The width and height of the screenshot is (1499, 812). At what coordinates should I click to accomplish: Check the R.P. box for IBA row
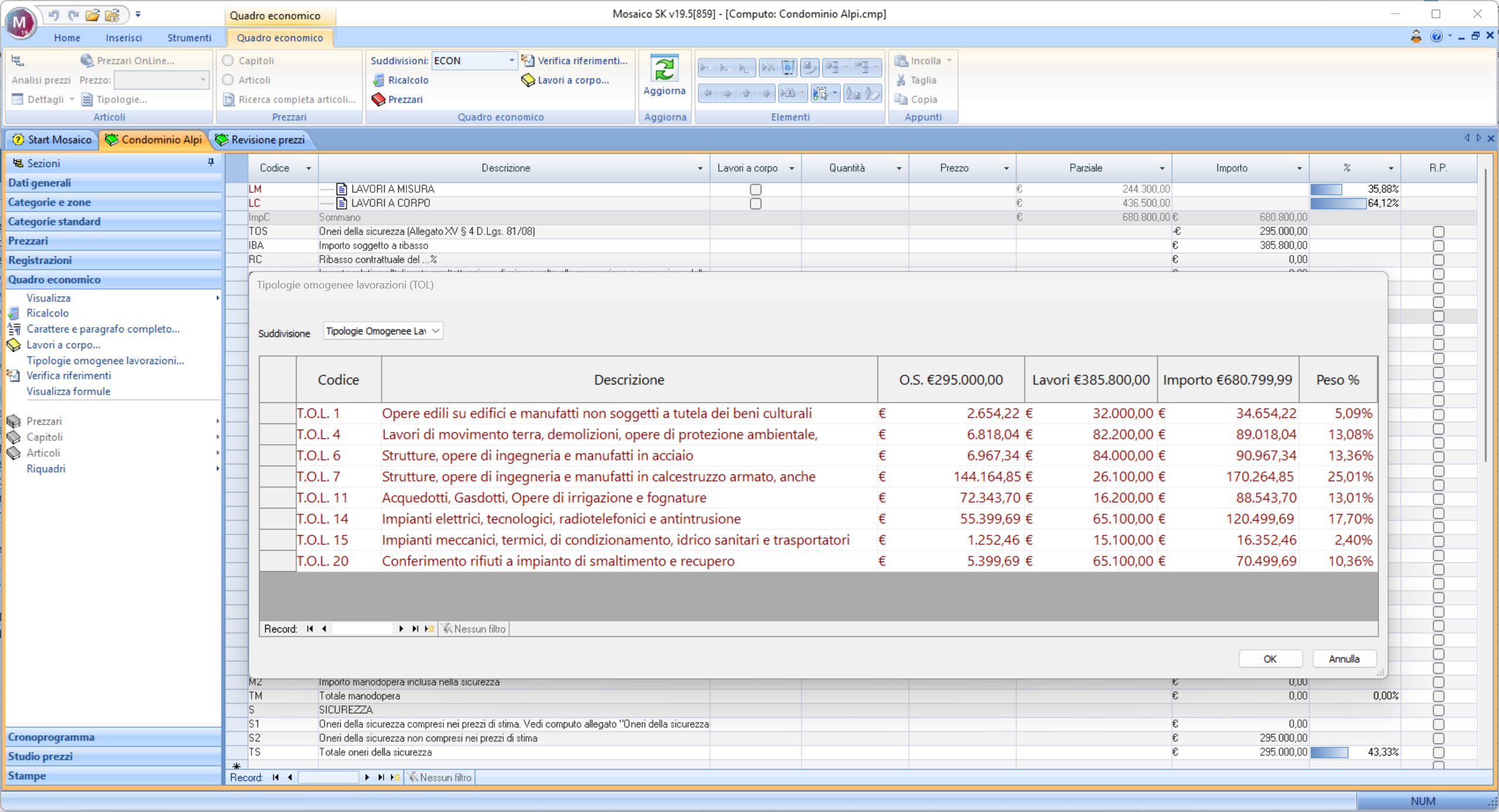(x=1438, y=246)
